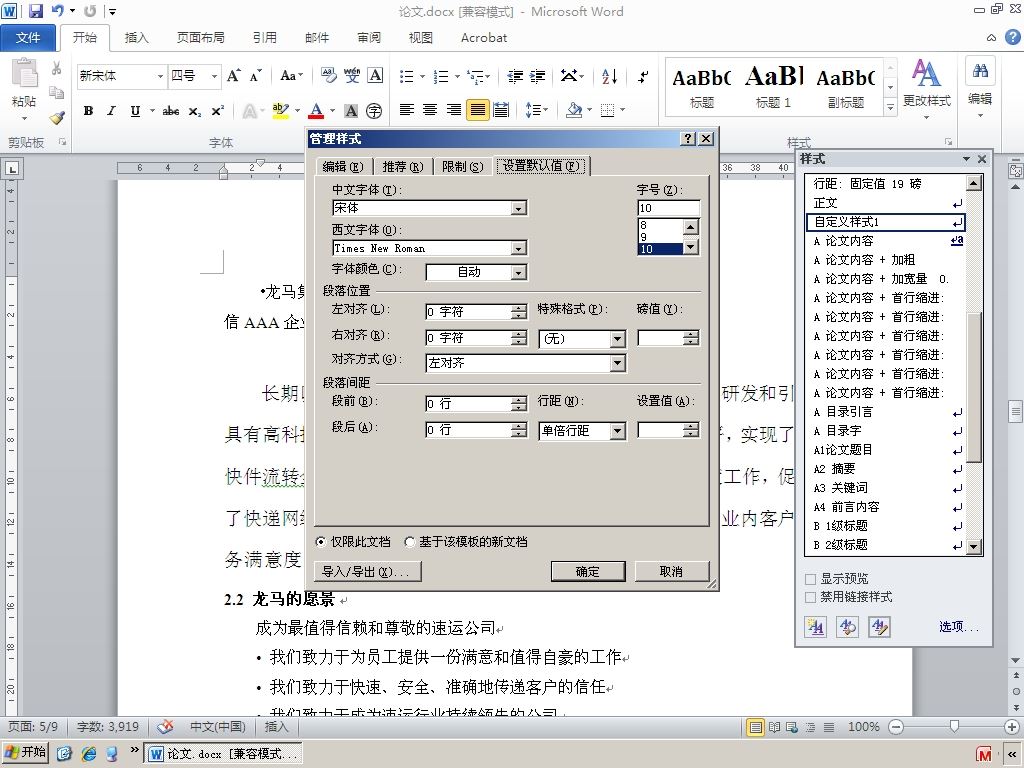Click the Grow Font icon

234,76
